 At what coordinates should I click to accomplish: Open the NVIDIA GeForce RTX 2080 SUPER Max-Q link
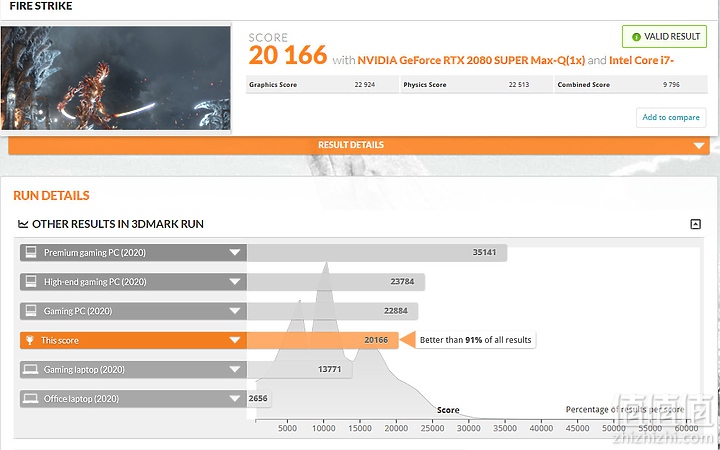[471, 60]
